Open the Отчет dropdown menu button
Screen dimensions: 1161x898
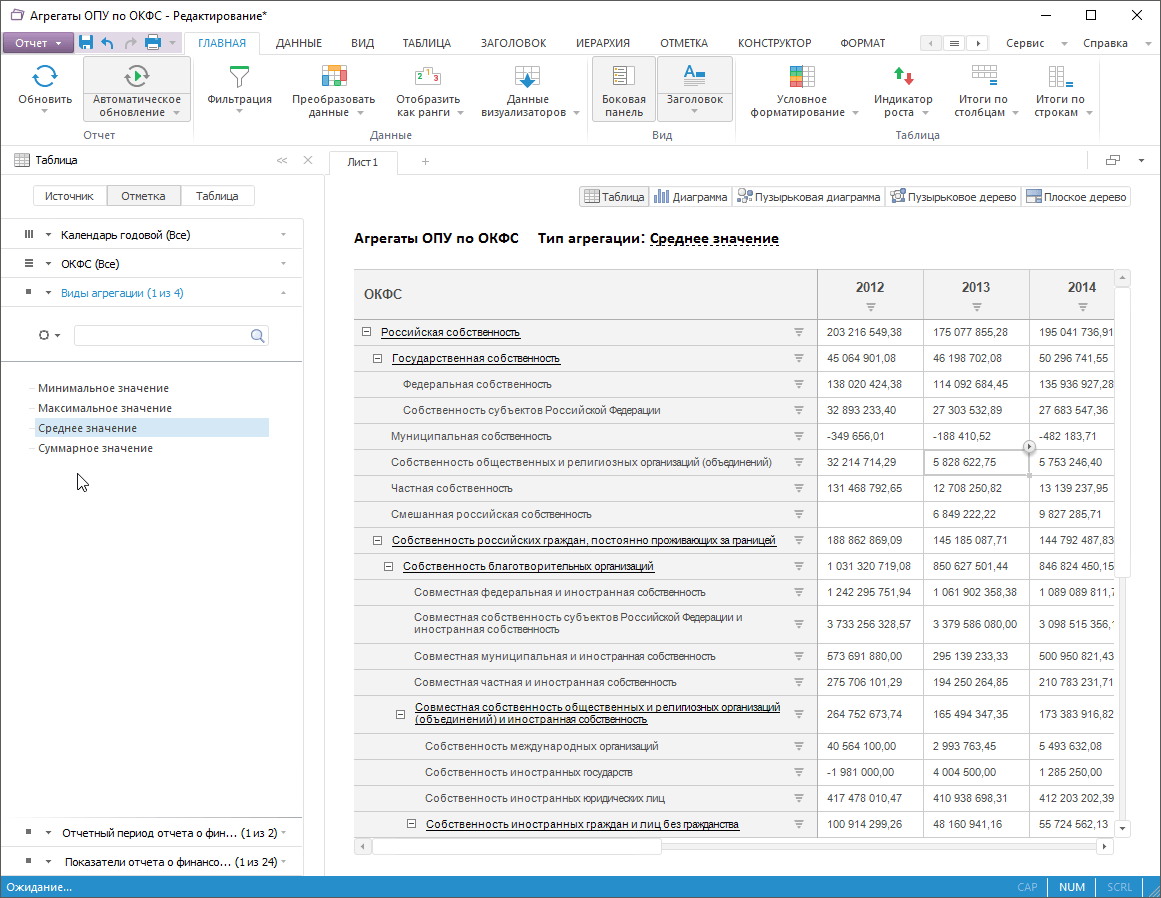coord(38,43)
